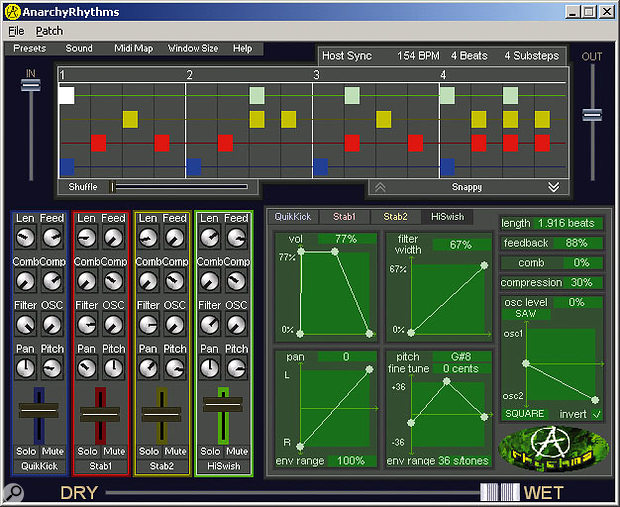Switch to the QuikKick tab
The height and width of the screenshot is (507, 620).
coord(293,217)
